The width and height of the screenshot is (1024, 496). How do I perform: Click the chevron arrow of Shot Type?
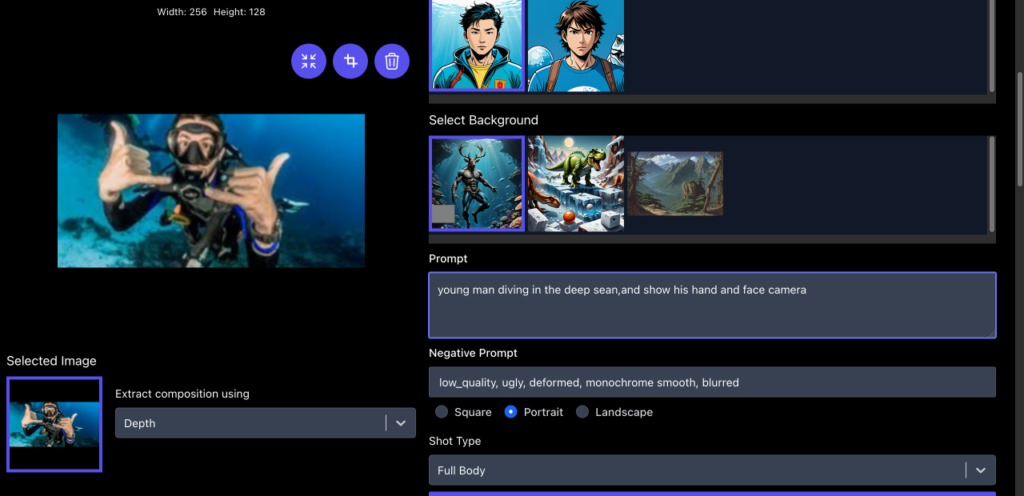980,470
